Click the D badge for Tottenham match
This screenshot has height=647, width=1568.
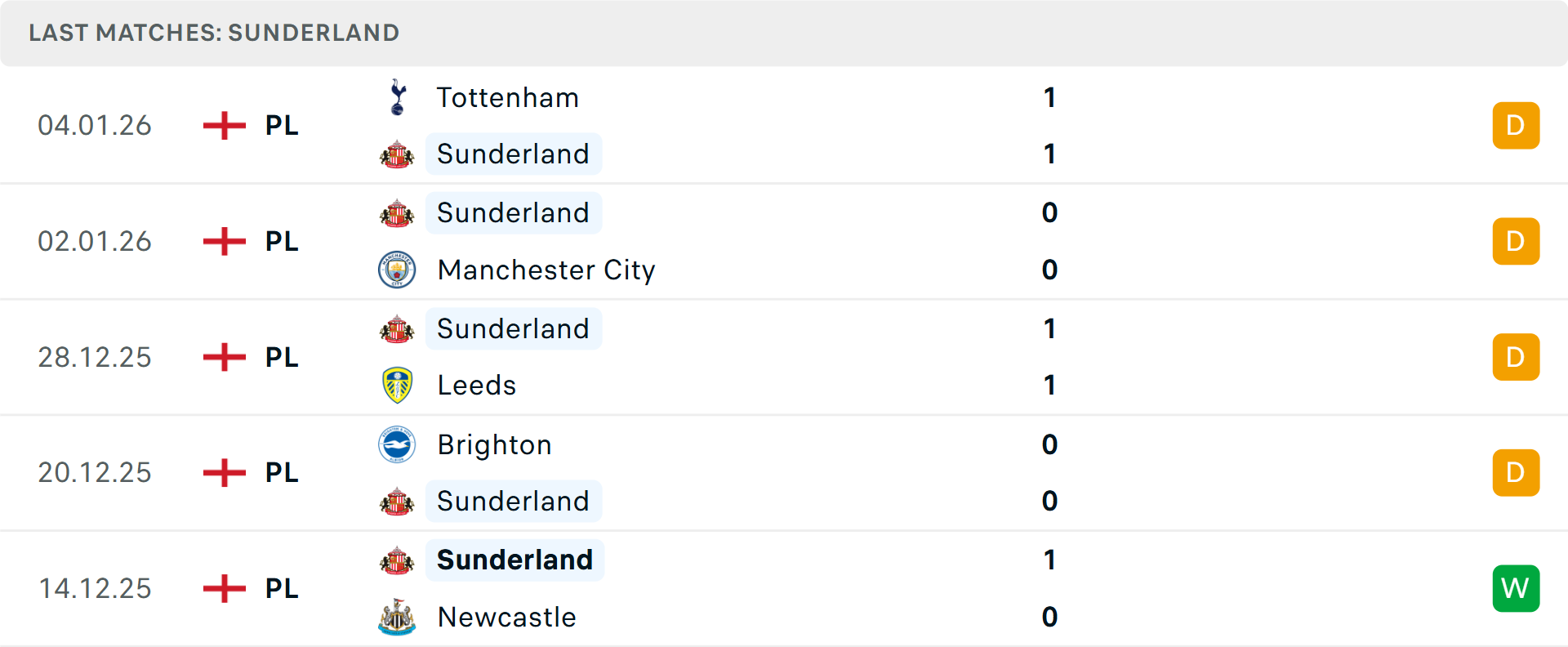pos(1516,126)
